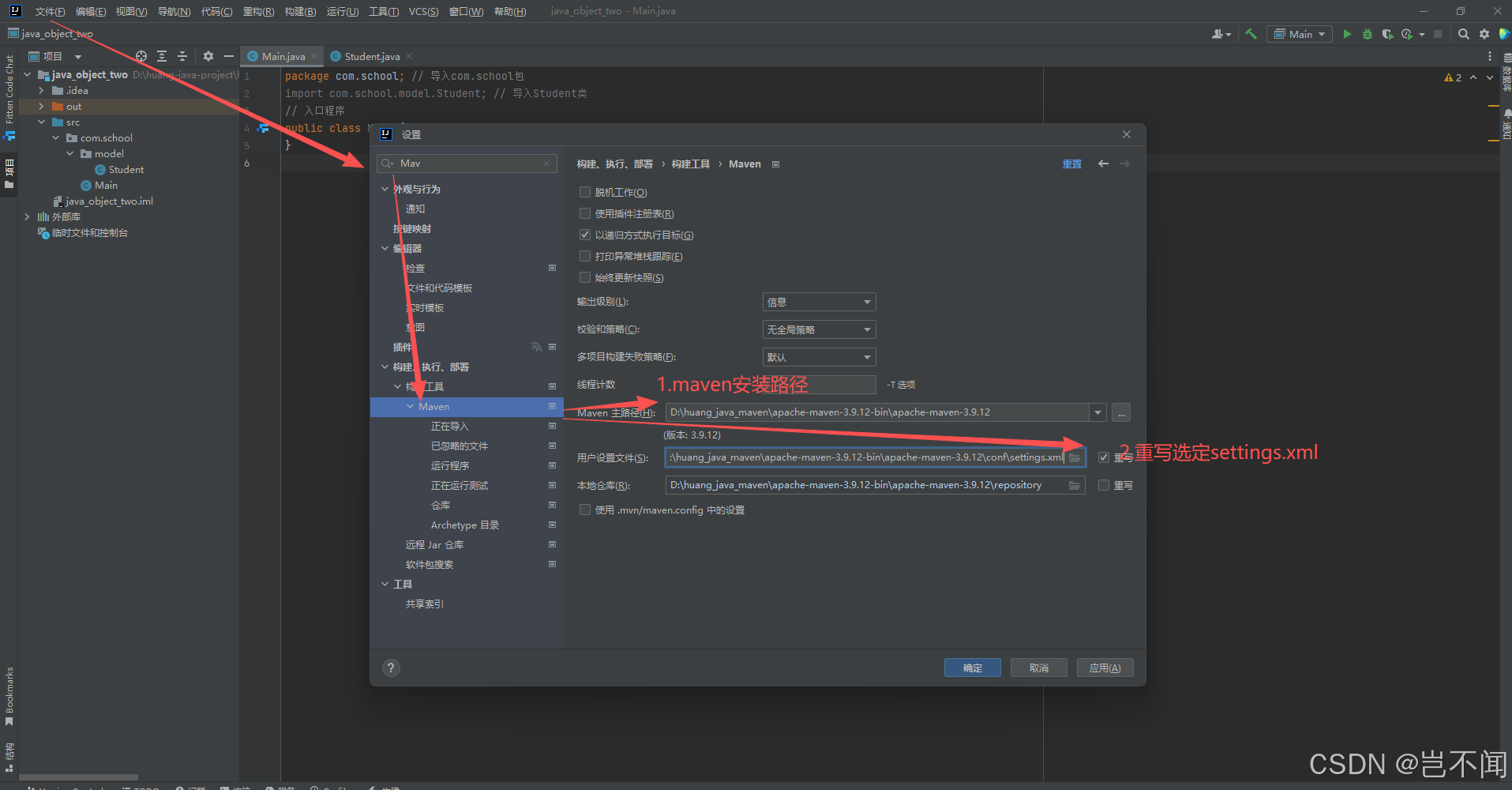Enable the 脱机工作 (work offline) checkbox

(585, 192)
